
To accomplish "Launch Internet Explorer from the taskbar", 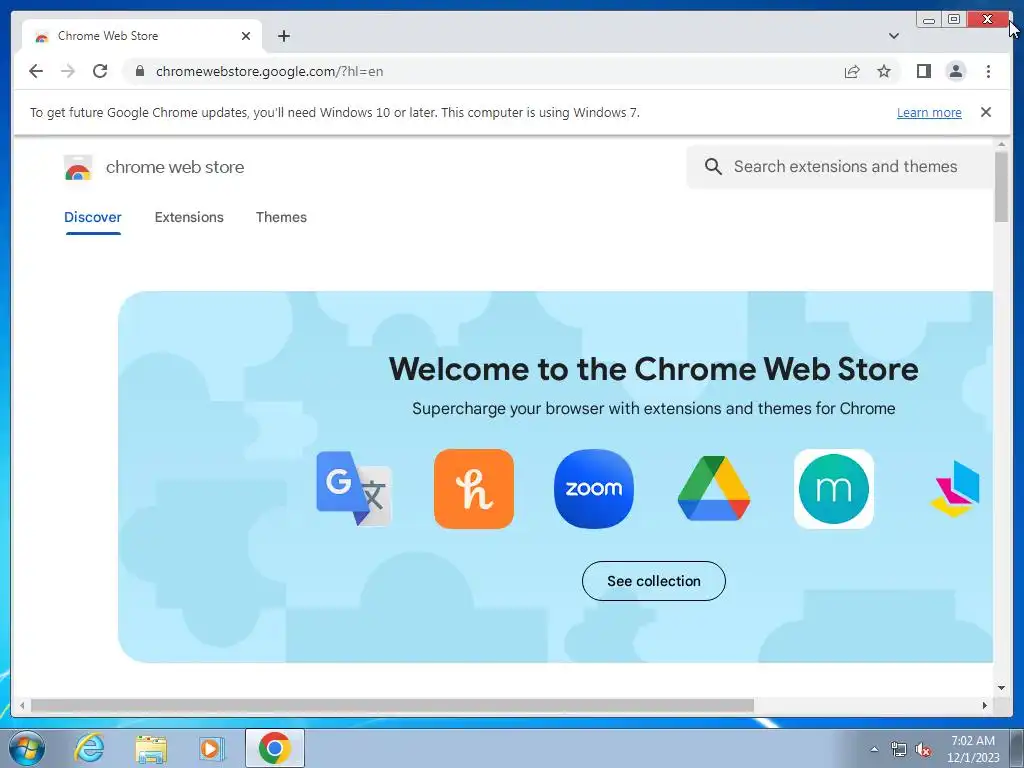I will pyautogui.click(x=89, y=748).
